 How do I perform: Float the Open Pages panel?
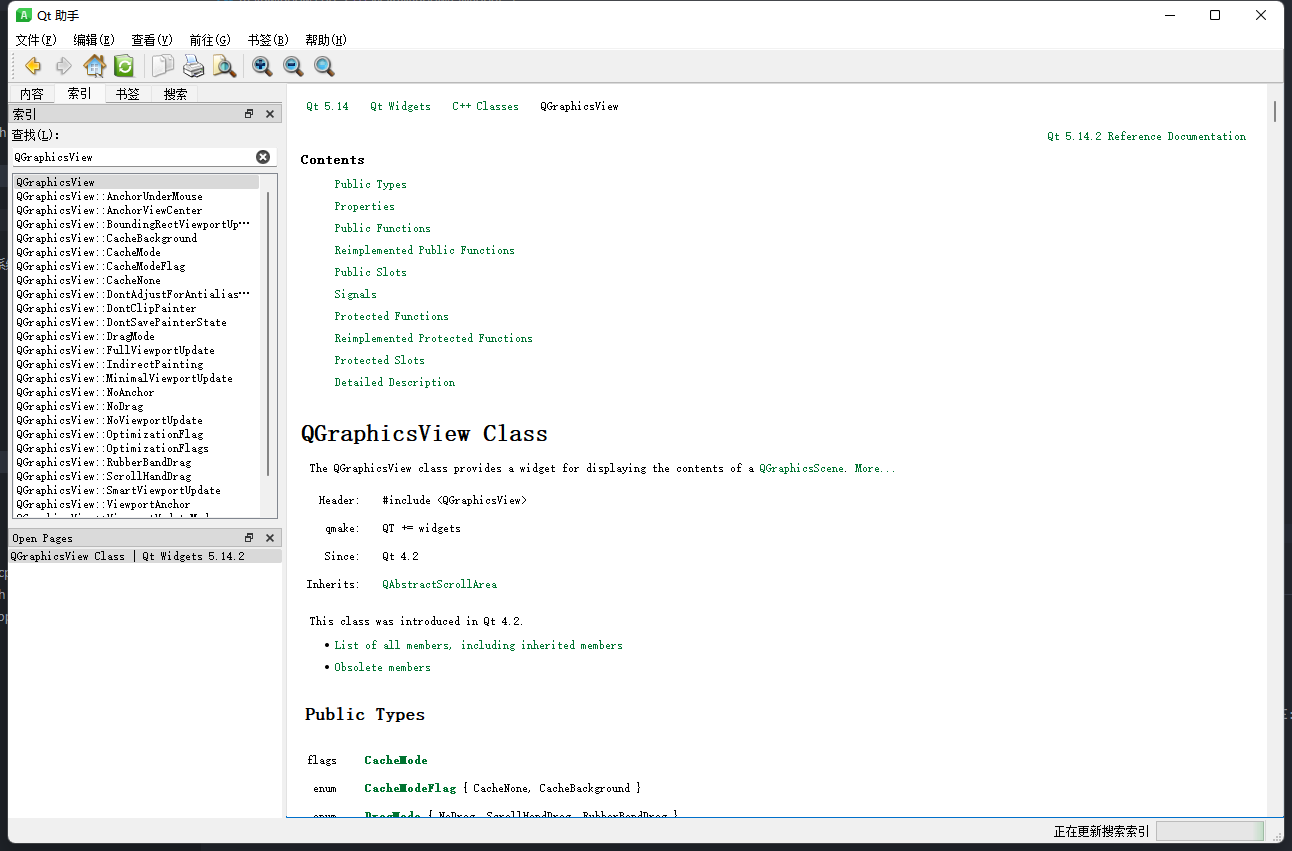[249, 538]
